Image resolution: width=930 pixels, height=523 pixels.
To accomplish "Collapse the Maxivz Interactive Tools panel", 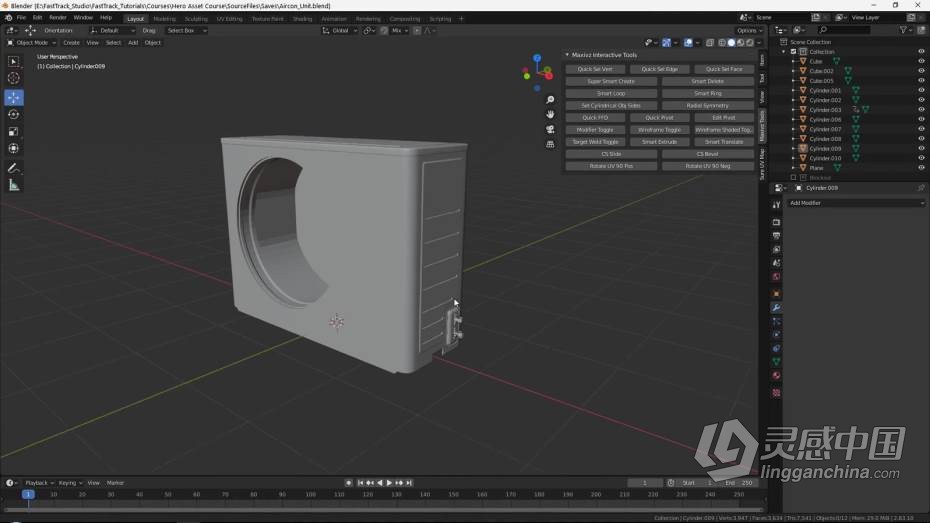I will pyautogui.click(x=567, y=55).
